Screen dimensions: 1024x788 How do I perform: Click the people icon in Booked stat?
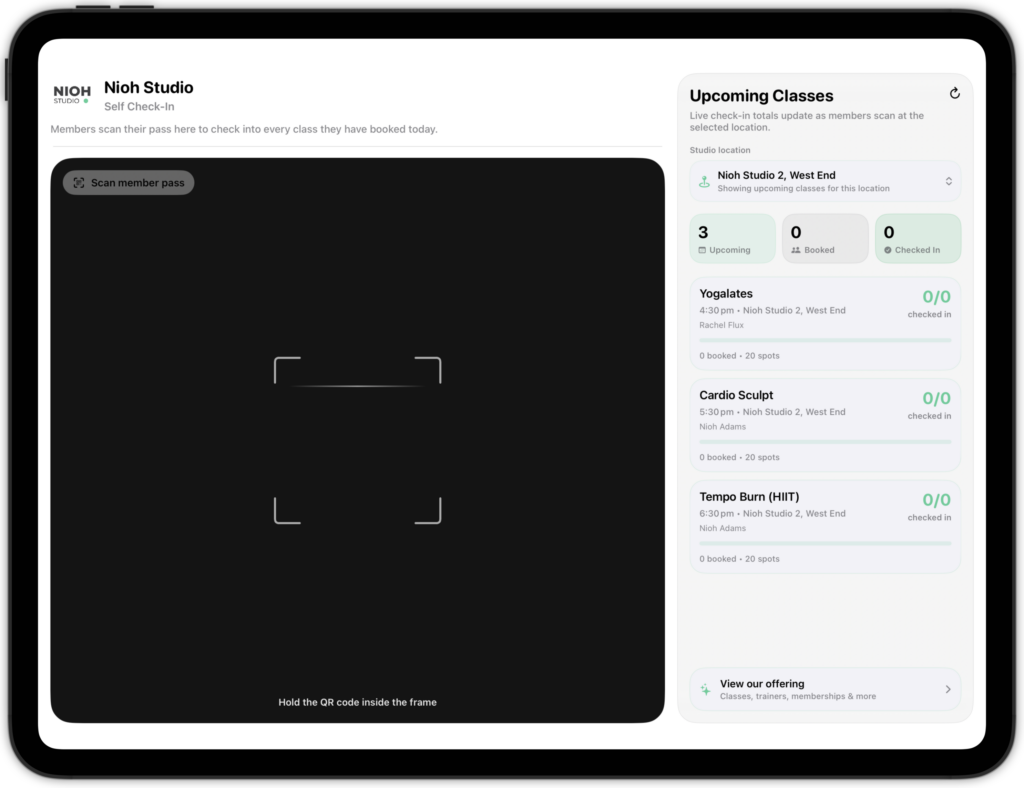795,250
